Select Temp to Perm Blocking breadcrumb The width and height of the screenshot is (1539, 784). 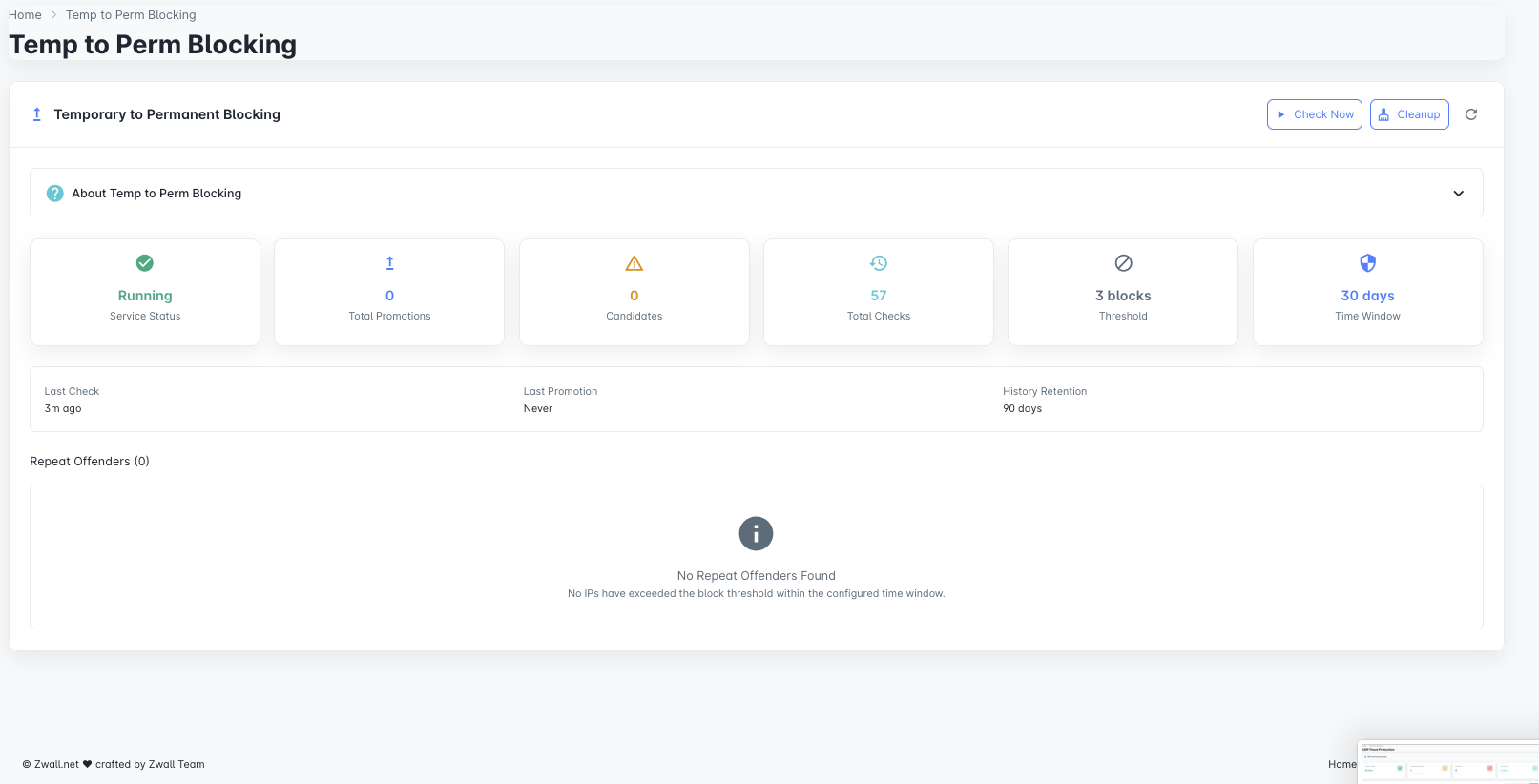click(x=131, y=15)
